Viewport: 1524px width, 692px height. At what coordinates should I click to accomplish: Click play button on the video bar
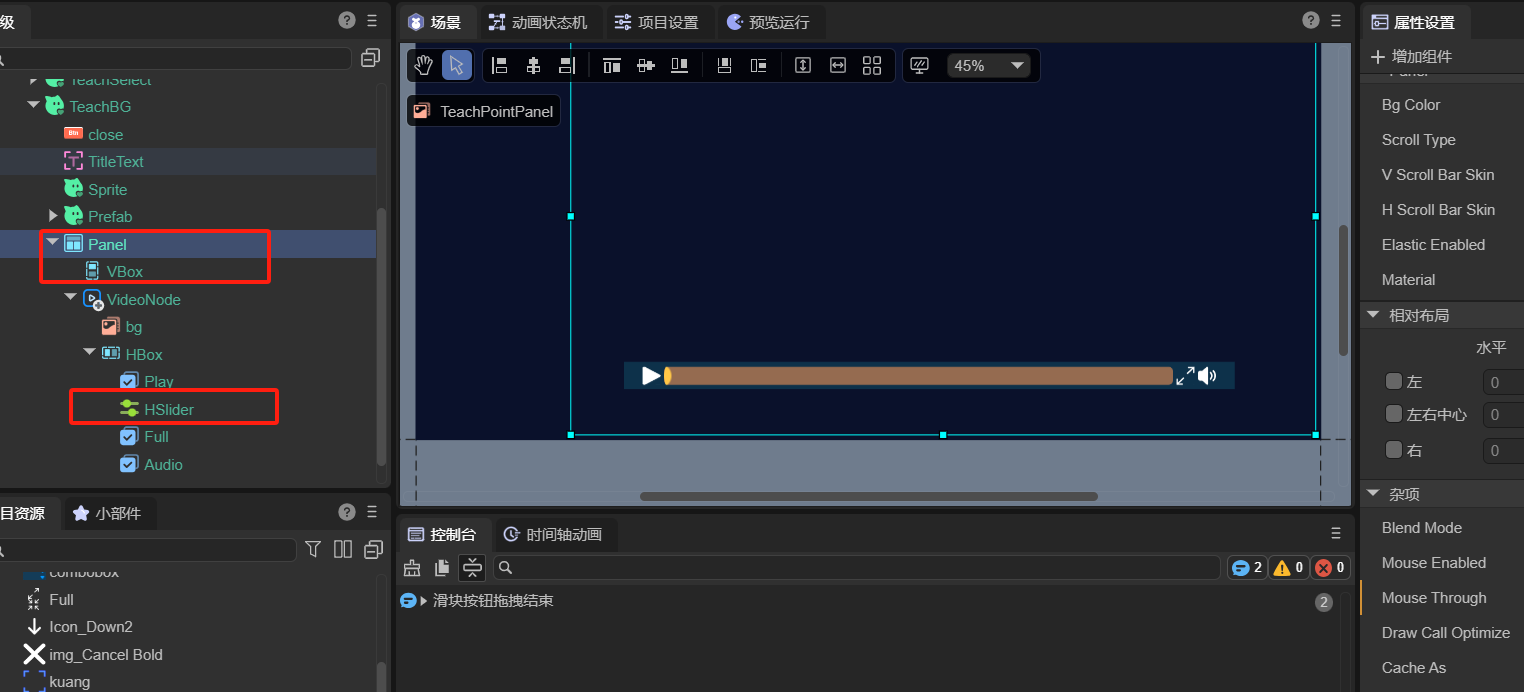pyautogui.click(x=651, y=376)
